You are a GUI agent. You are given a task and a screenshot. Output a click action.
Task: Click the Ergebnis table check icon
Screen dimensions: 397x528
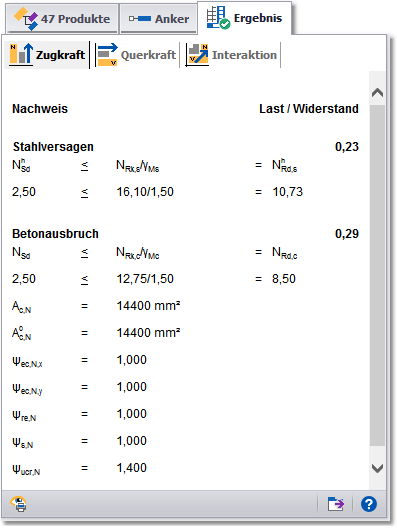tap(218, 18)
